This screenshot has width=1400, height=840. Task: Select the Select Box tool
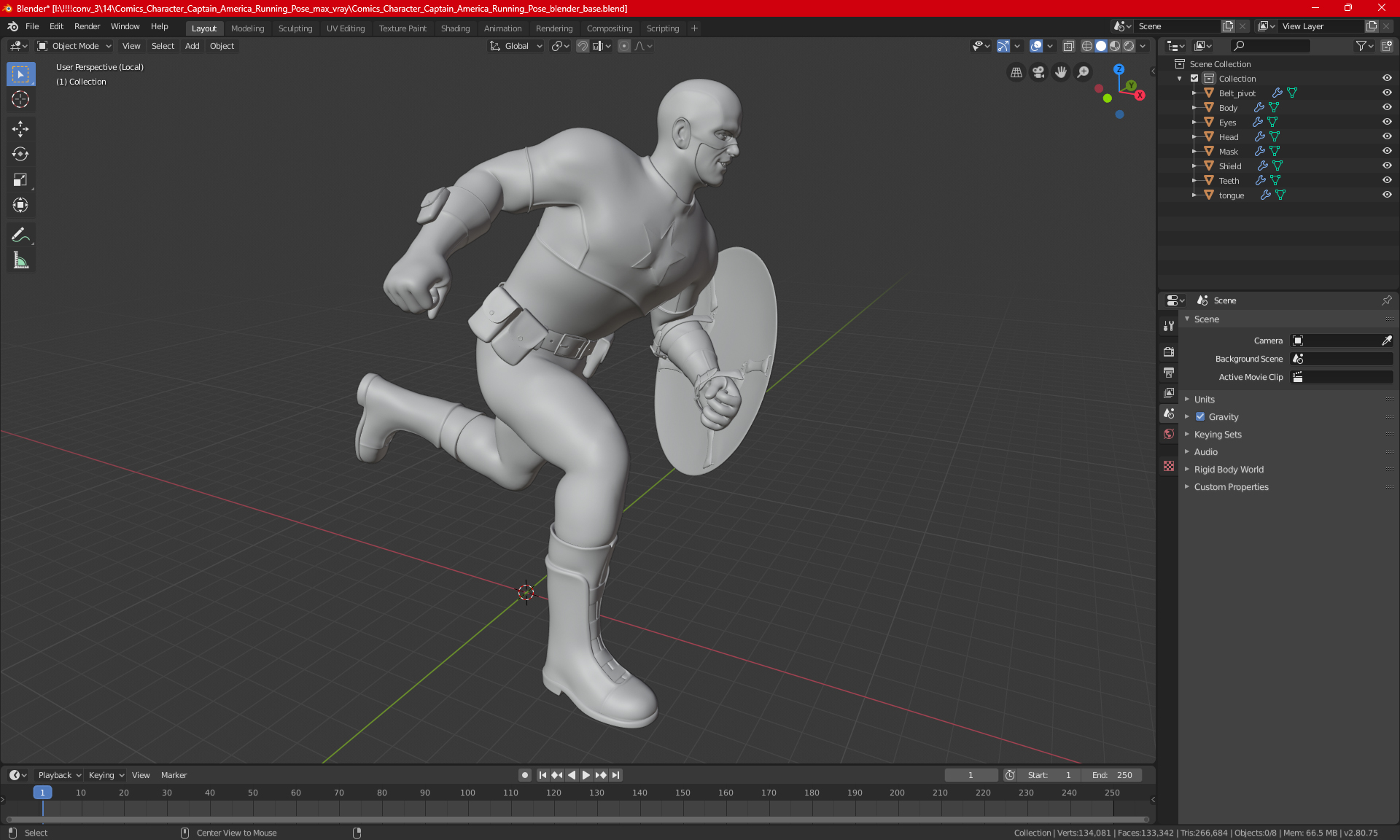[x=20, y=74]
